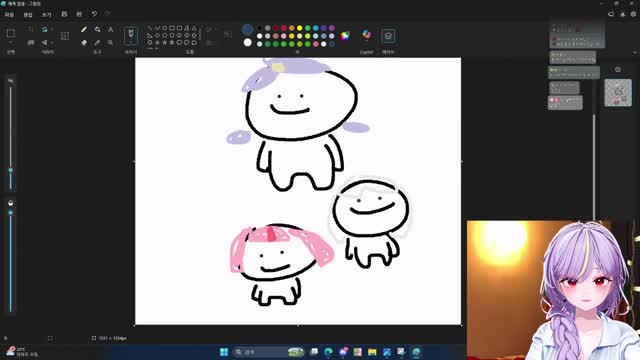This screenshot has width=640, height=360.
Task: Choose the curve line shape
Action: (x=157, y=28)
